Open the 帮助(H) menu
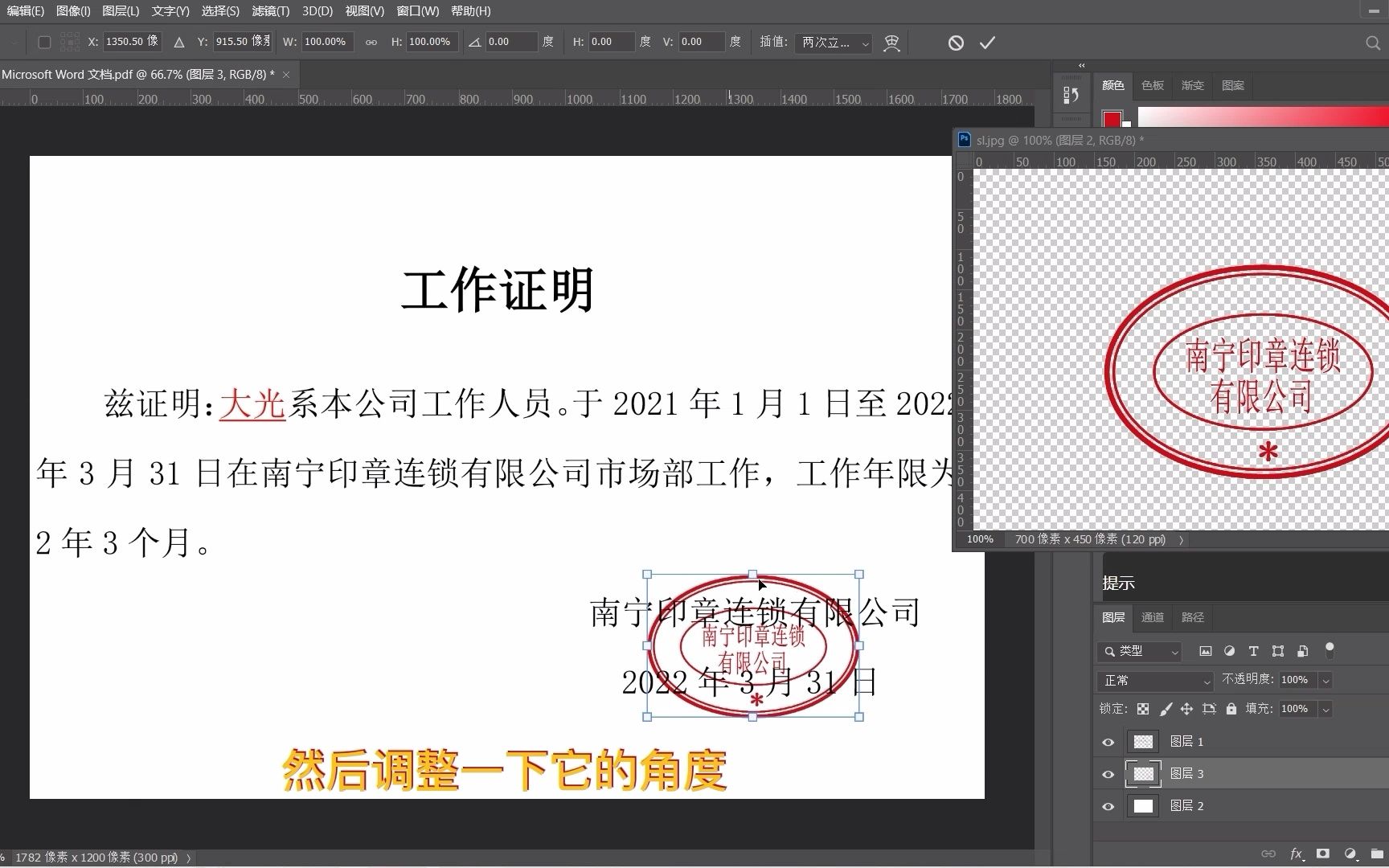Image resolution: width=1389 pixels, height=868 pixels. click(471, 11)
